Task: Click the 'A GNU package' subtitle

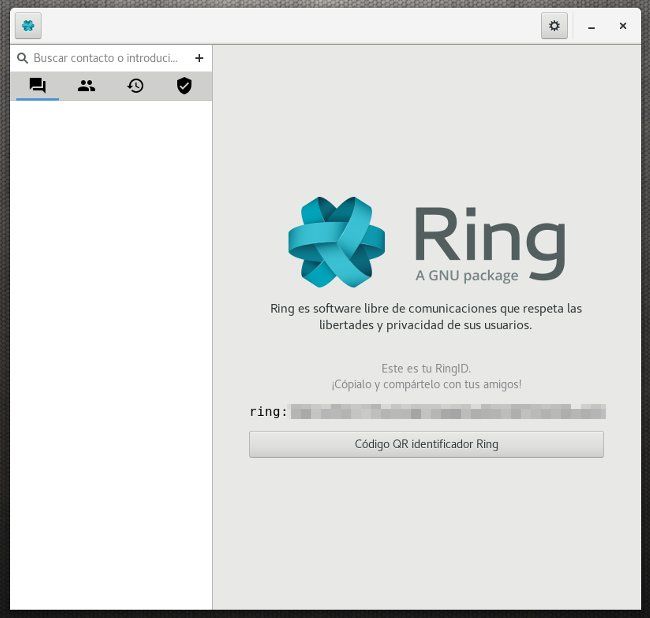Action: pyautogui.click(x=466, y=275)
